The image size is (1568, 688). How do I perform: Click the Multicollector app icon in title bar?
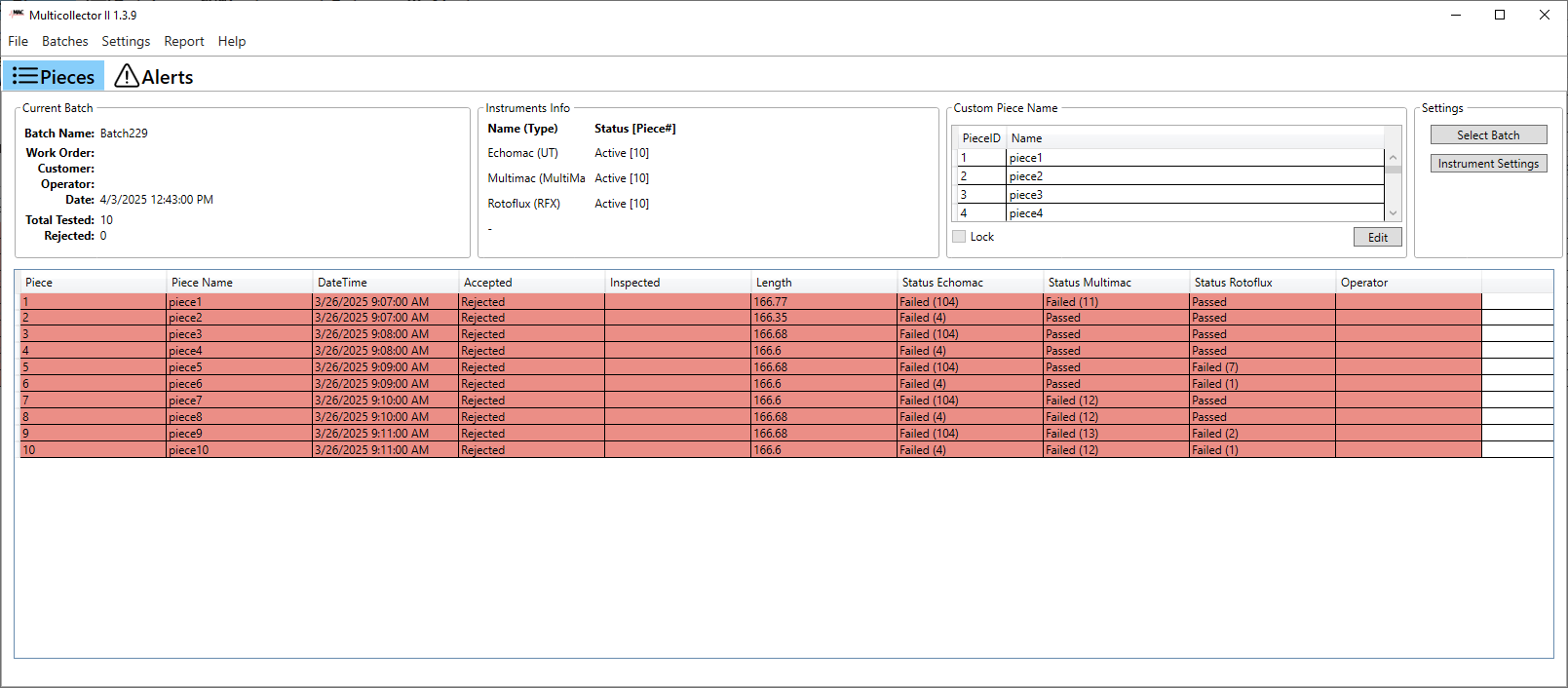pyautogui.click(x=17, y=15)
